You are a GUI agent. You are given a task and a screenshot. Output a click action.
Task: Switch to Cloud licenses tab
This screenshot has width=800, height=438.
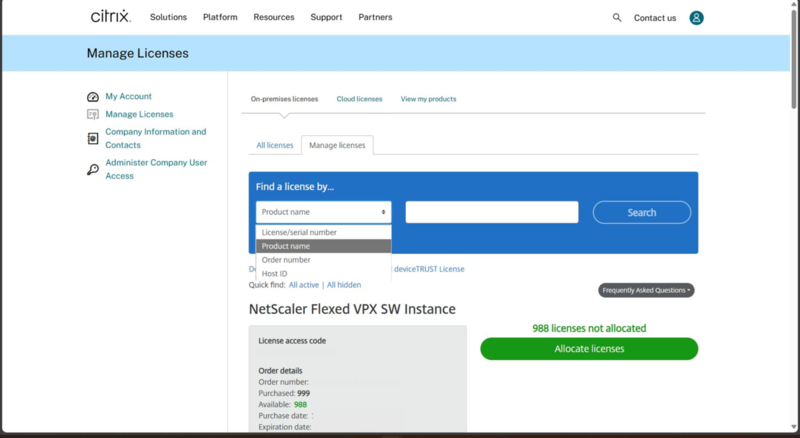(359, 99)
